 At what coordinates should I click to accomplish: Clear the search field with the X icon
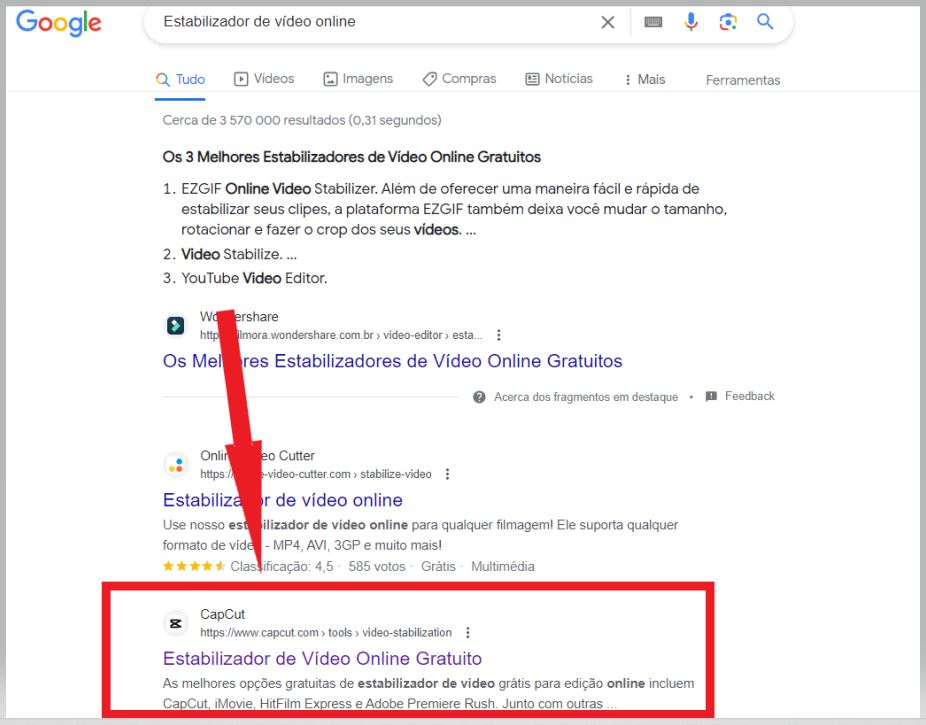coord(607,21)
